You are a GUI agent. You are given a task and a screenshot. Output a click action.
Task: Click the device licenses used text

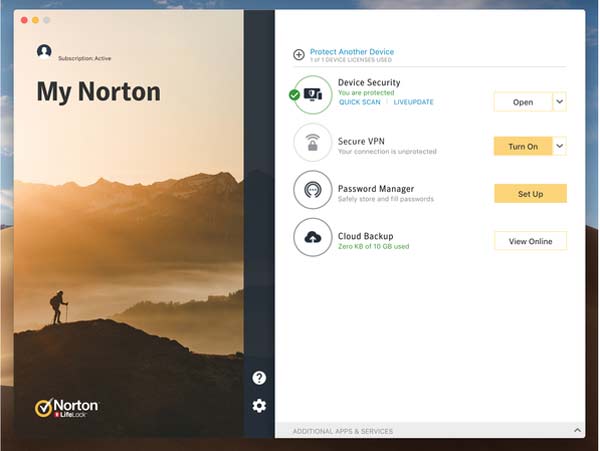tap(351, 60)
